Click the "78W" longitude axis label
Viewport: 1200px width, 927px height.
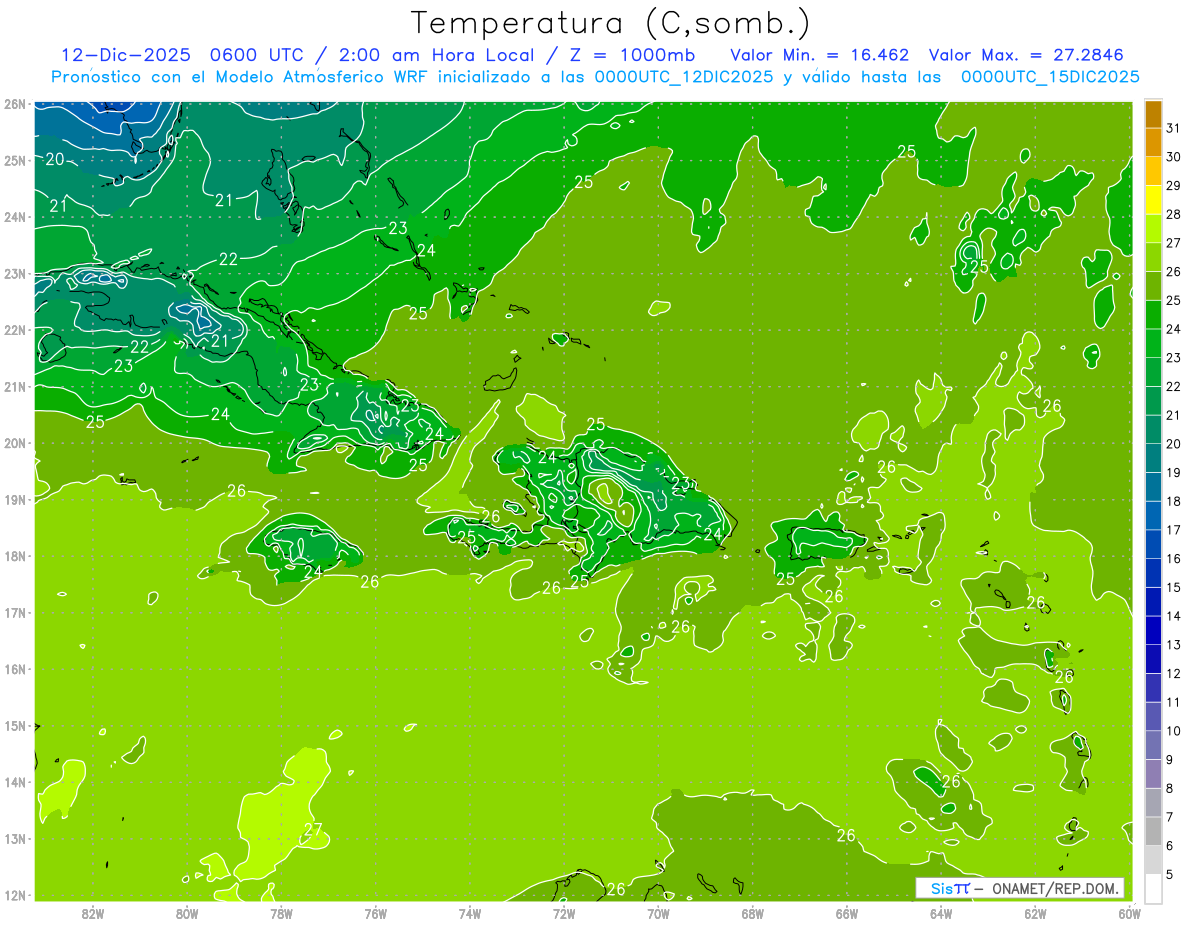coord(281,913)
